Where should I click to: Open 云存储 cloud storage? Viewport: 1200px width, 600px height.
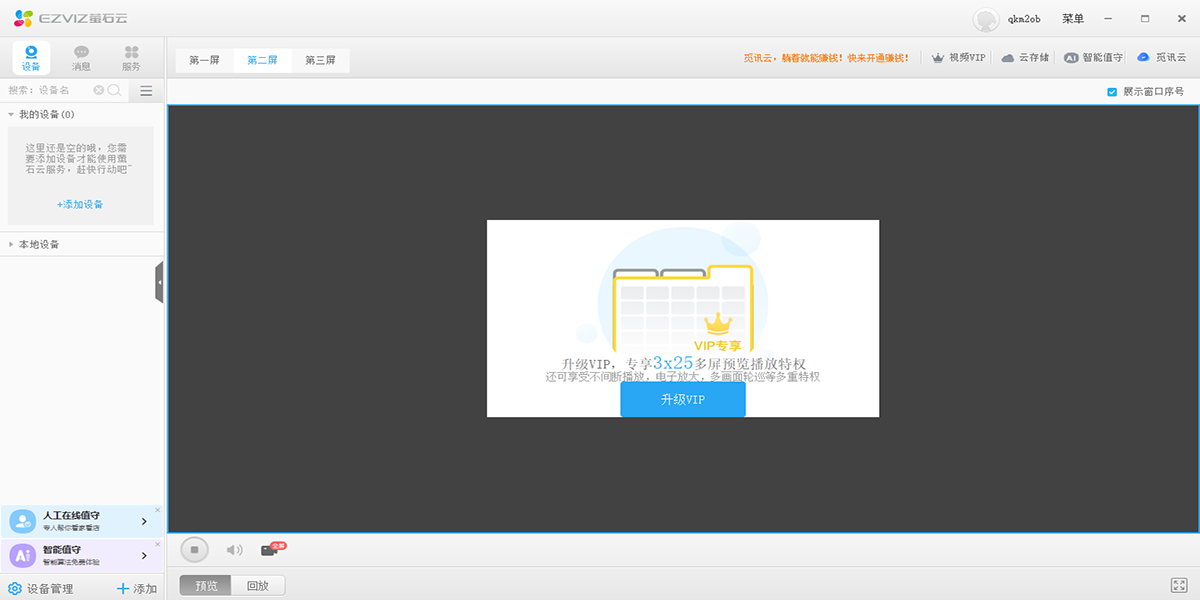click(x=1023, y=57)
